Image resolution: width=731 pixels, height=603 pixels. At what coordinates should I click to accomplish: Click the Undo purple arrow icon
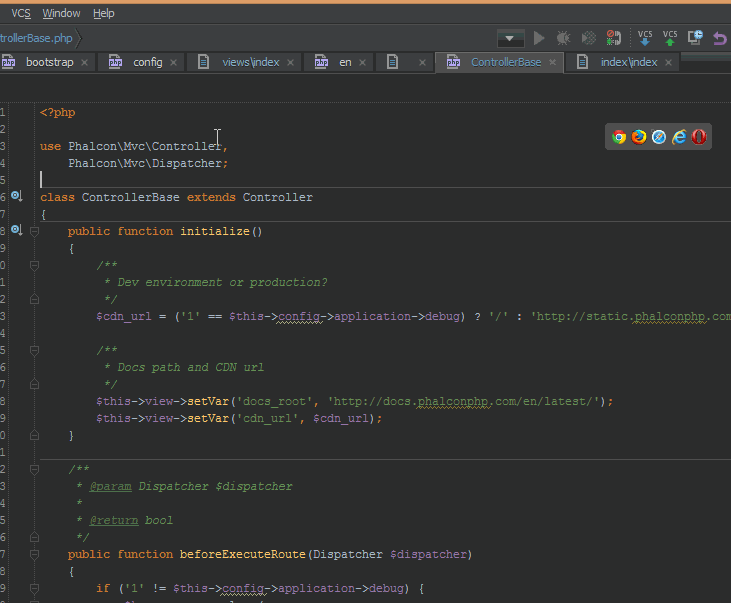pos(720,38)
